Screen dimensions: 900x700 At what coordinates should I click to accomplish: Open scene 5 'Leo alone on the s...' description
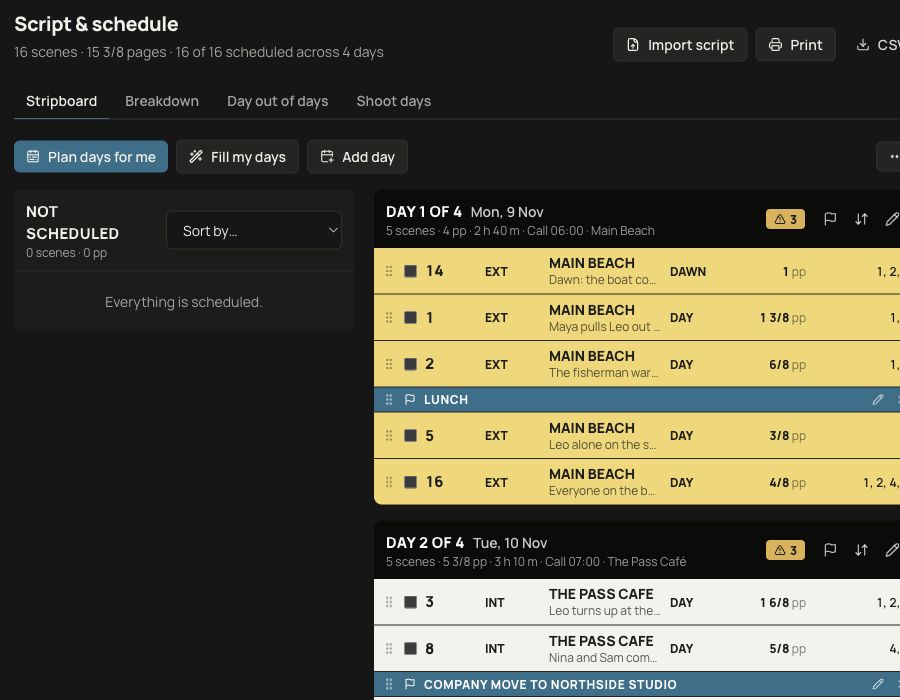coord(602,445)
